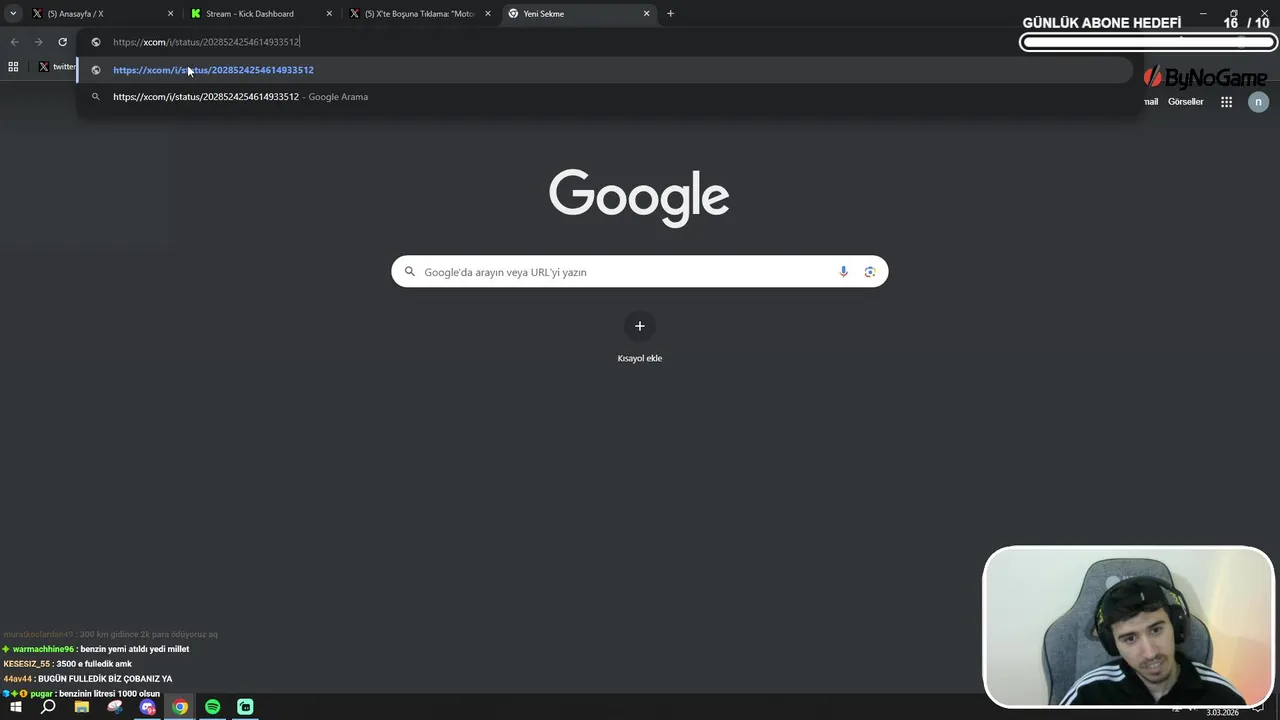Viewport: 1280px width, 720px height.
Task: Click the webcam overlay thumbnail
Action: 1128,627
